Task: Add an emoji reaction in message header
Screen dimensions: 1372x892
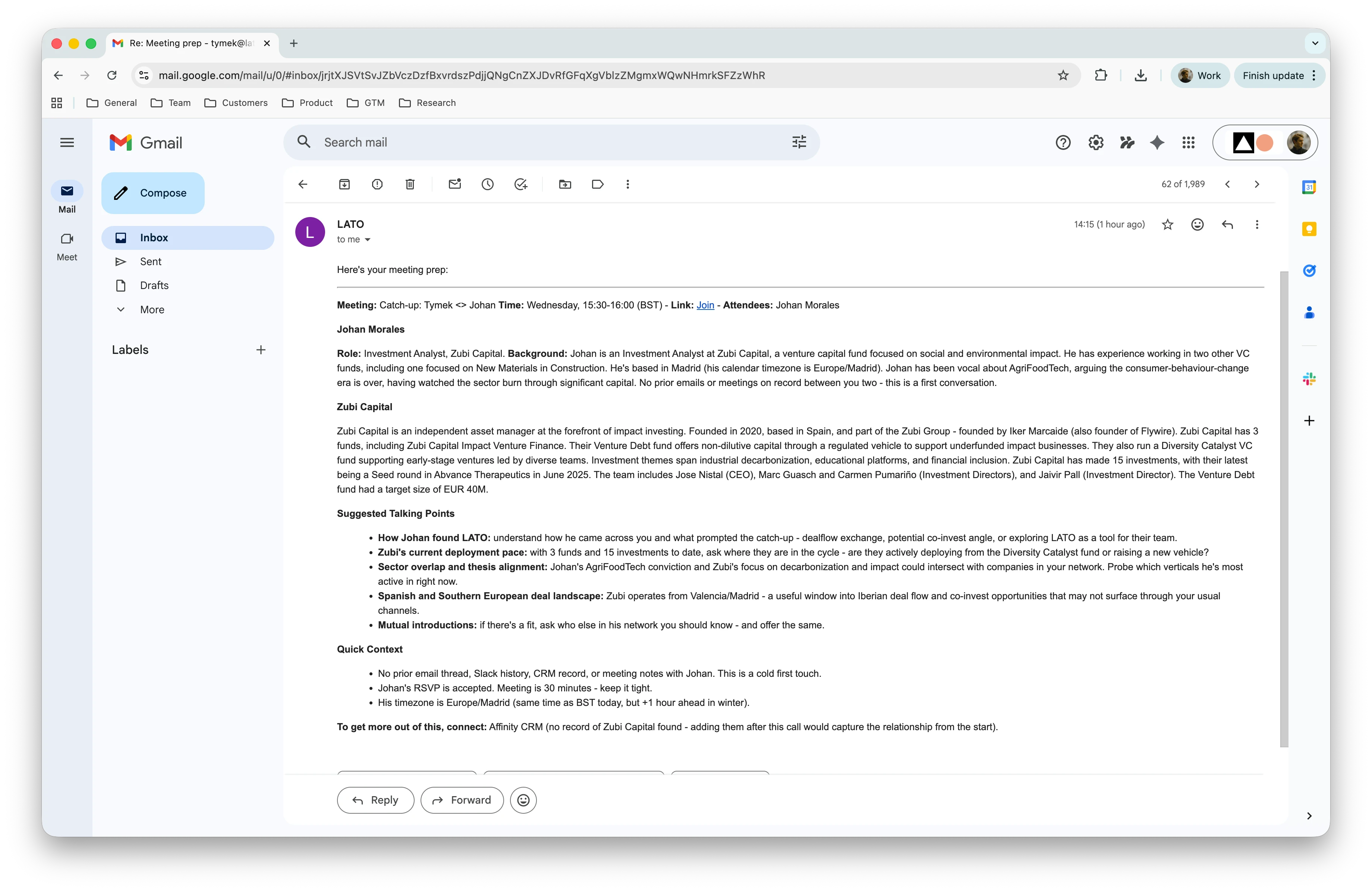Action: [1197, 224]
